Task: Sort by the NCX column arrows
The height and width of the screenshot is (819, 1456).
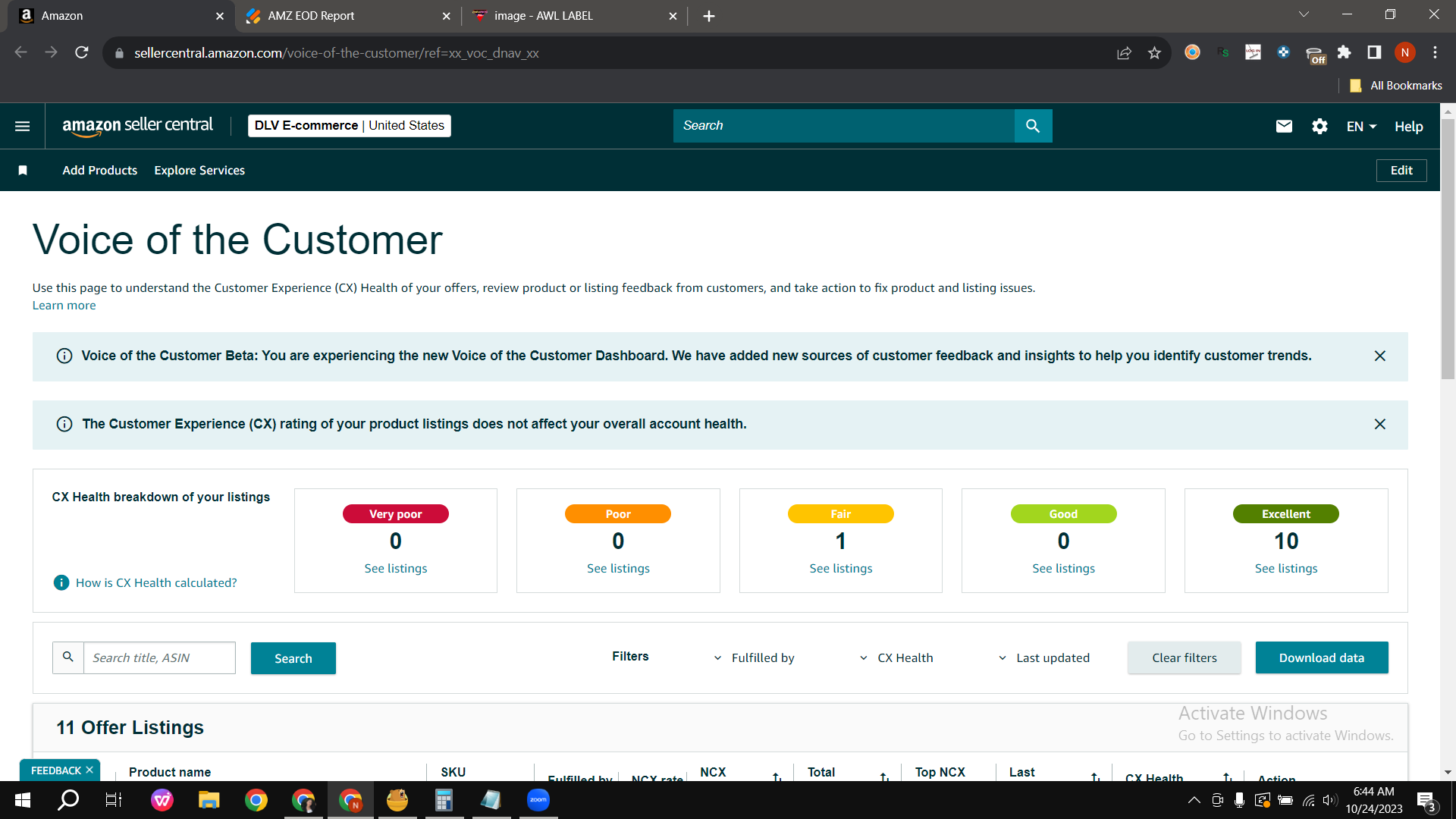Action: 777,776
